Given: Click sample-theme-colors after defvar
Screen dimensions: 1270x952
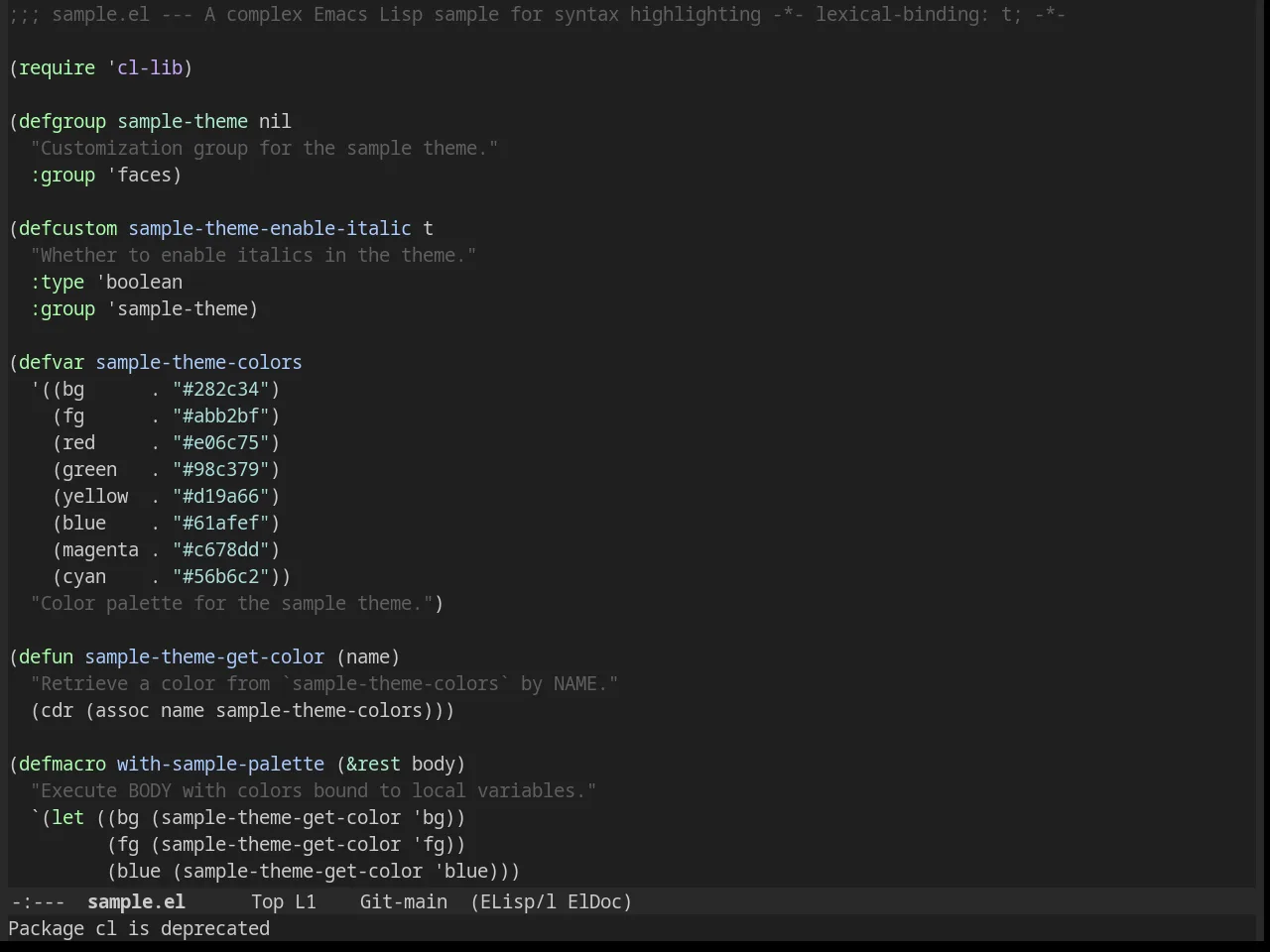Looking at the screenshot, I should coord(199,362).
